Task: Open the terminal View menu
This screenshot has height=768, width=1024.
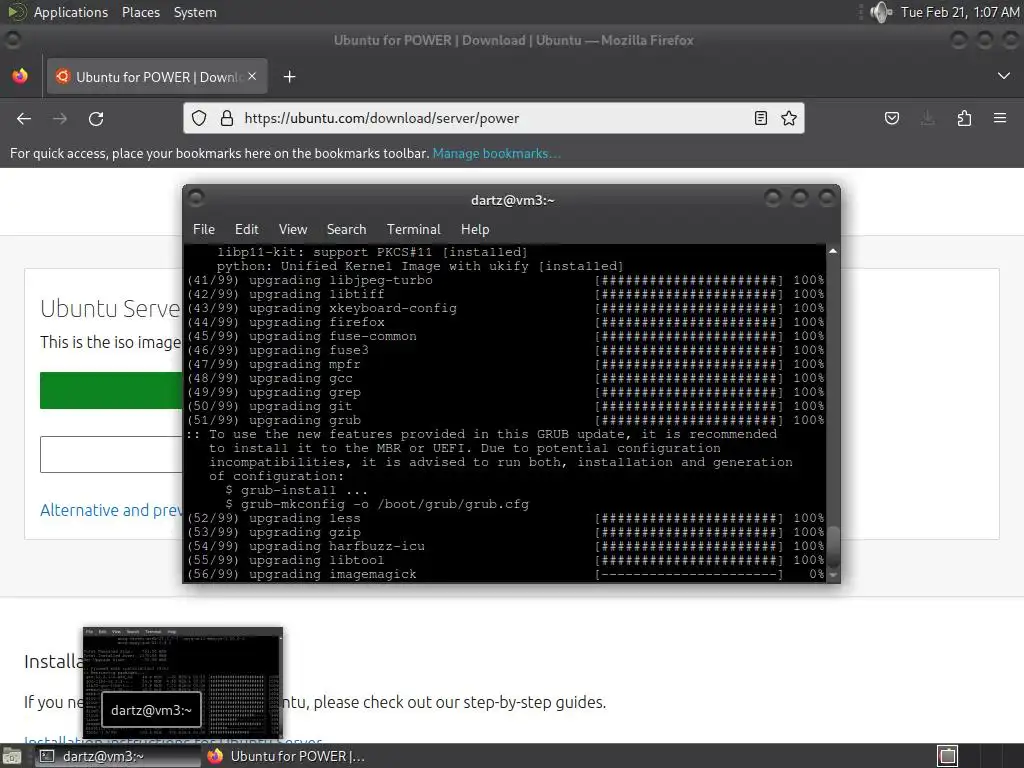Action: click(293, 229)
